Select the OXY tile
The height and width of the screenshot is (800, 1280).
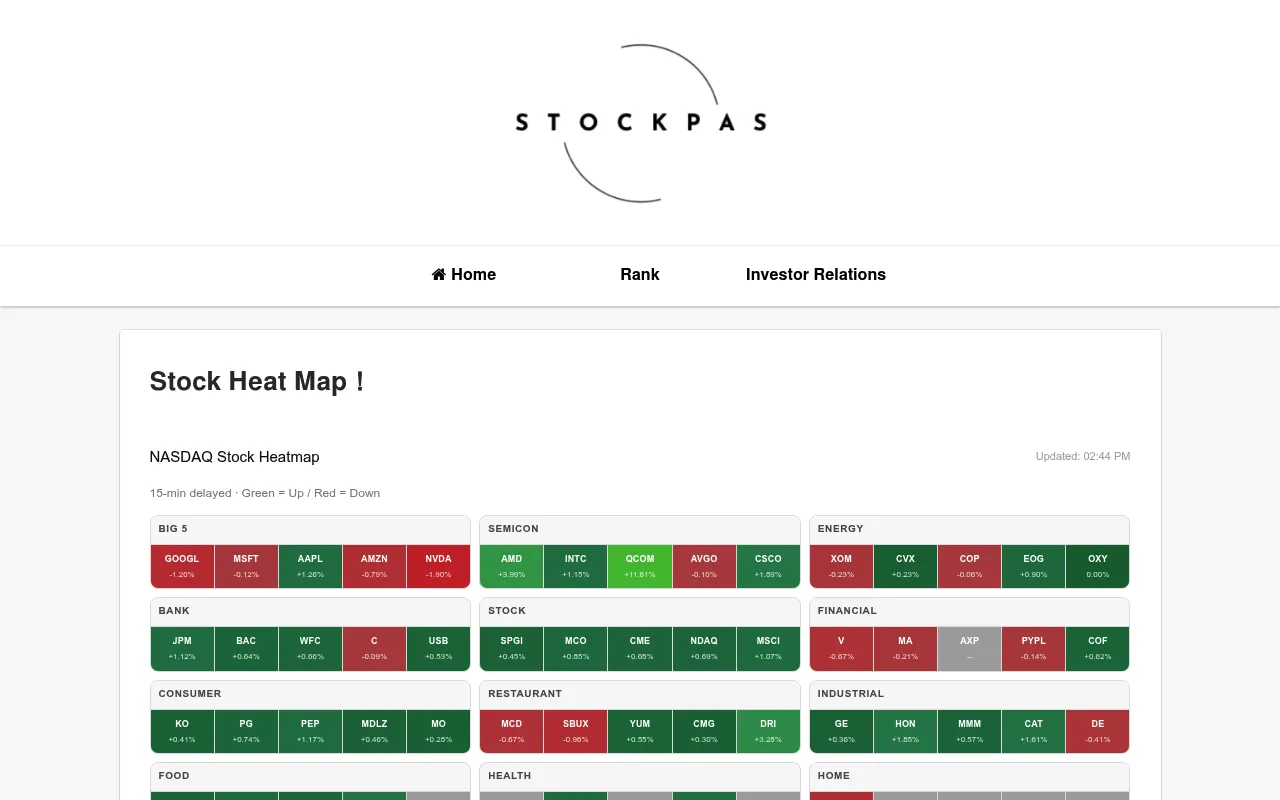coord(1097,566)
